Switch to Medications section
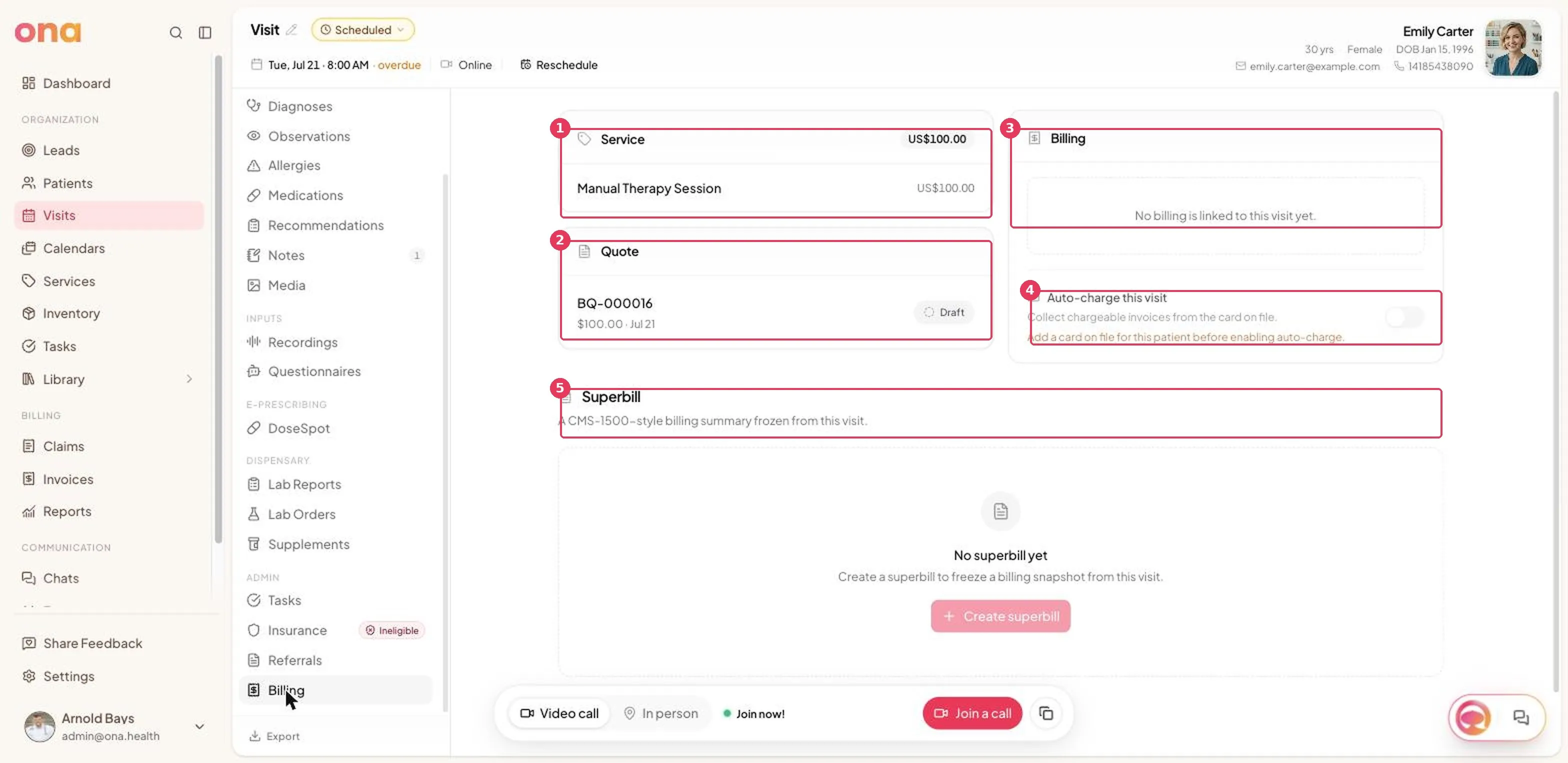The image size is (1568, 763). 305,195
